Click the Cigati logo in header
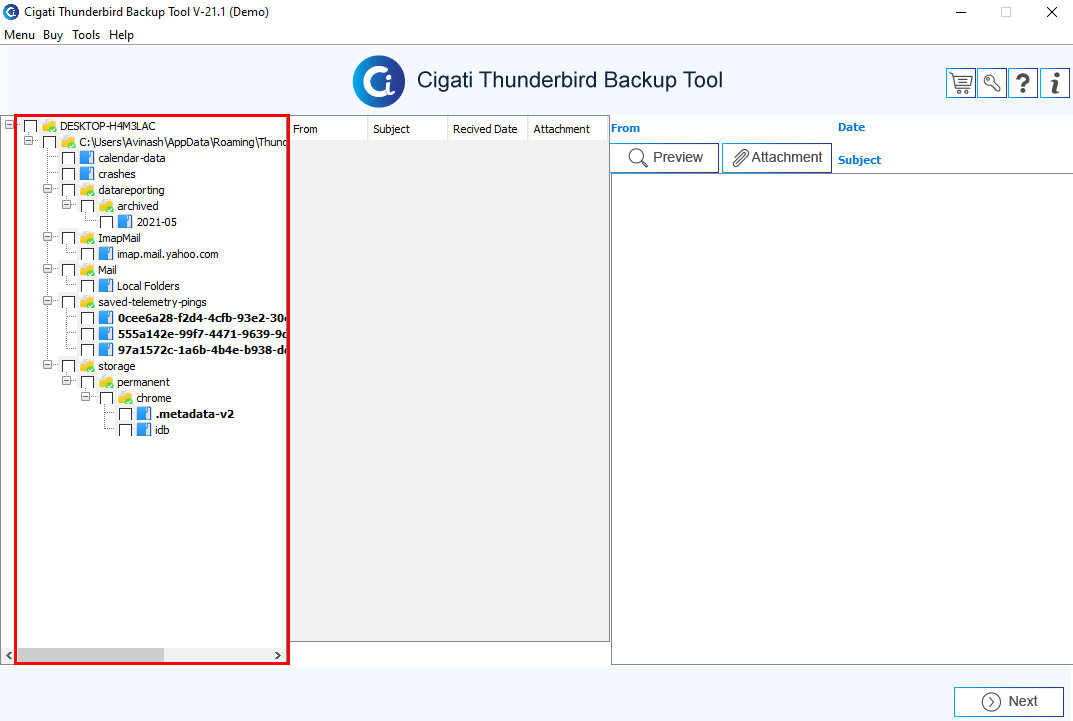This screenshot has height=721, width=1073. [378, 81]
